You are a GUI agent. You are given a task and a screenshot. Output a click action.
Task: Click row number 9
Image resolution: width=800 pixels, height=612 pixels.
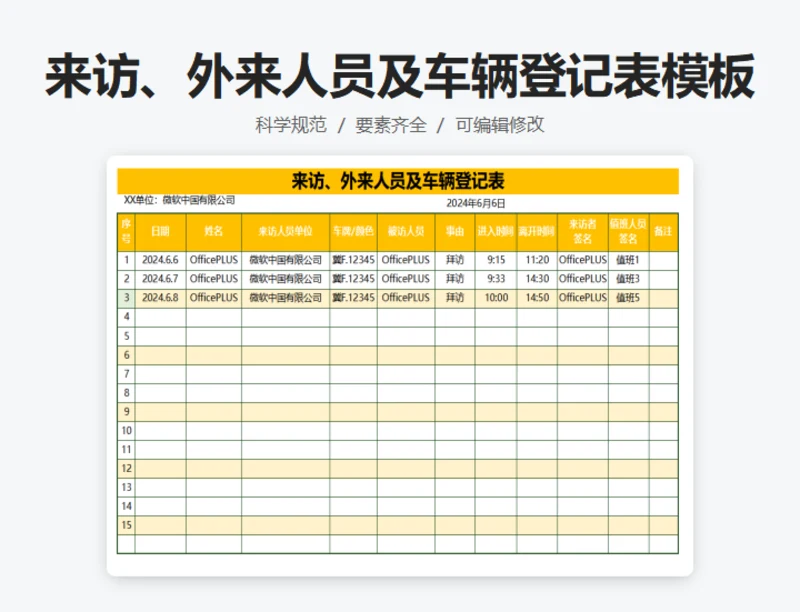[127, 412]
